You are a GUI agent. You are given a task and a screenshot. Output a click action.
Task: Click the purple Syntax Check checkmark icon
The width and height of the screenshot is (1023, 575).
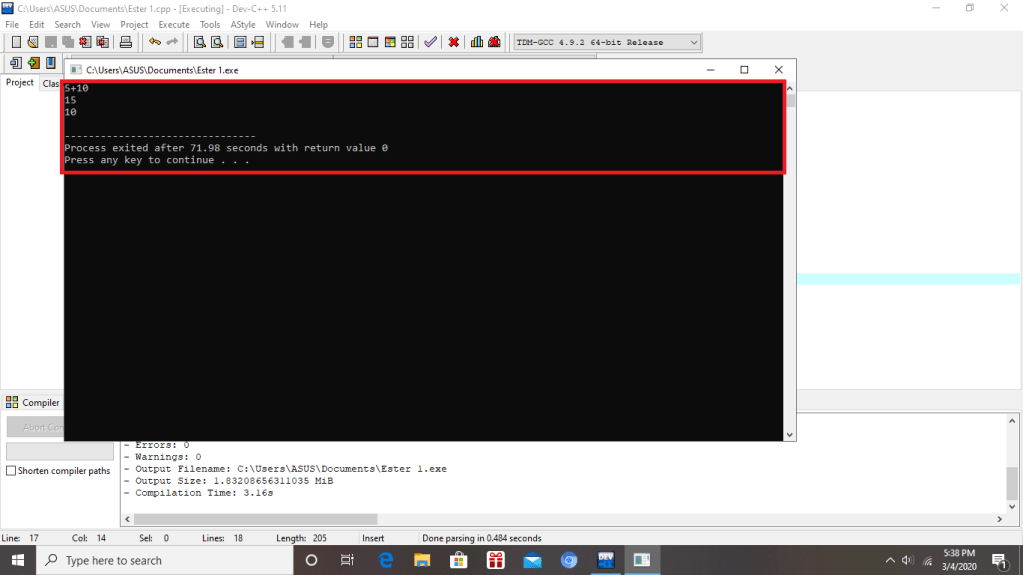(430, 42)
